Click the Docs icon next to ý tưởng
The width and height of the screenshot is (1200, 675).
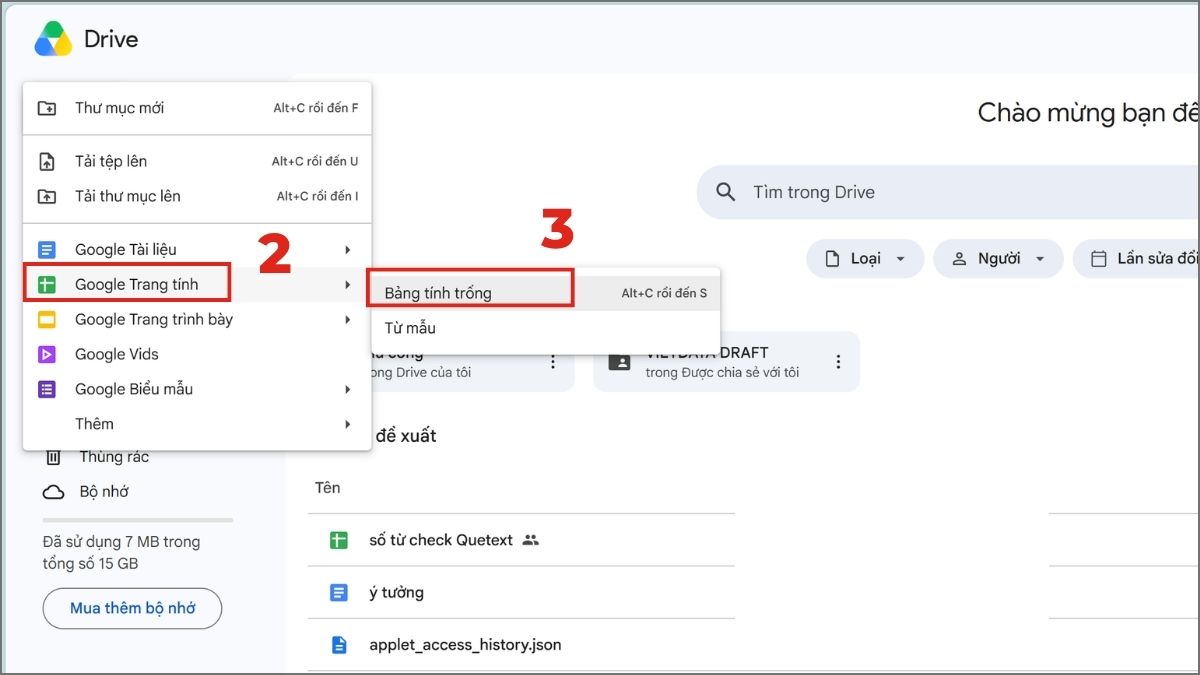(x=339, y=592)
